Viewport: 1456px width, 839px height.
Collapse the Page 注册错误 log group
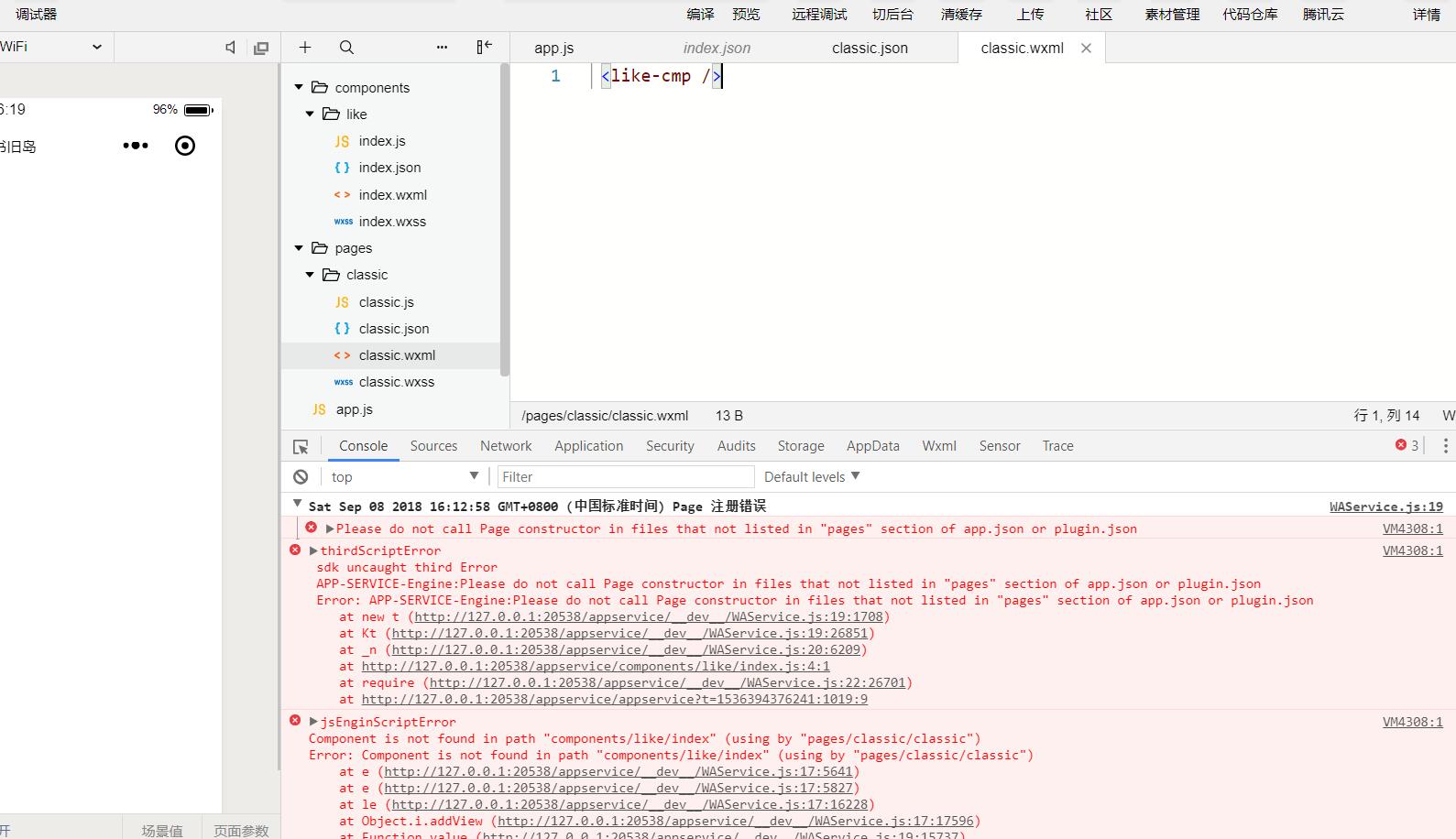(297, 504)
